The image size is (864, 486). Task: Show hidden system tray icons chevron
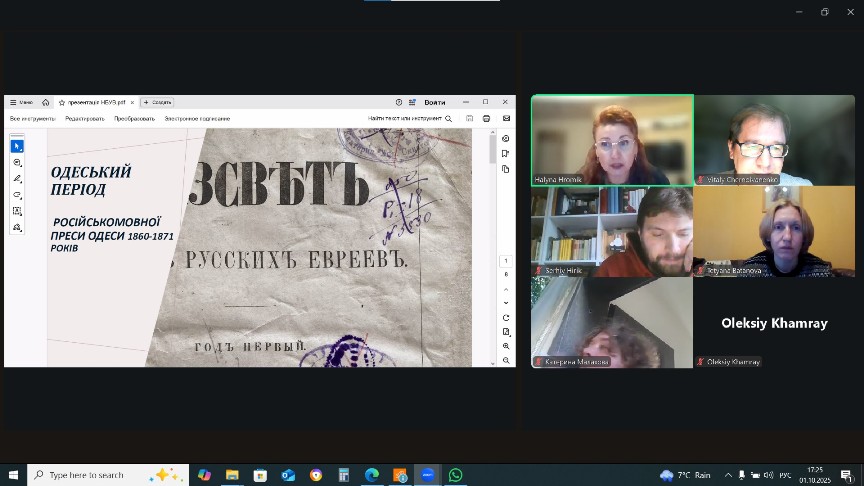pyautogui.click(x=727, y=475)
